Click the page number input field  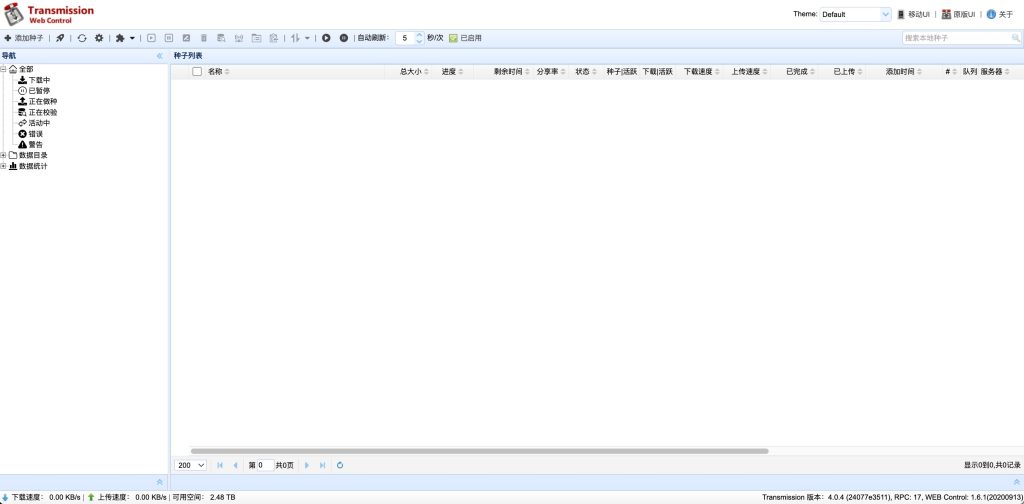pyautogui.click(x=265, y=465)
